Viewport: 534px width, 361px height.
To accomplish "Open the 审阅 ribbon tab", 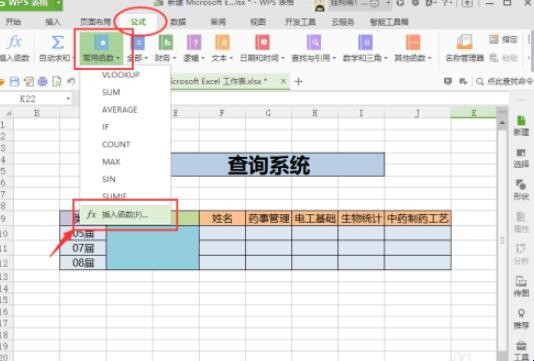I will [x=218, y=22].
